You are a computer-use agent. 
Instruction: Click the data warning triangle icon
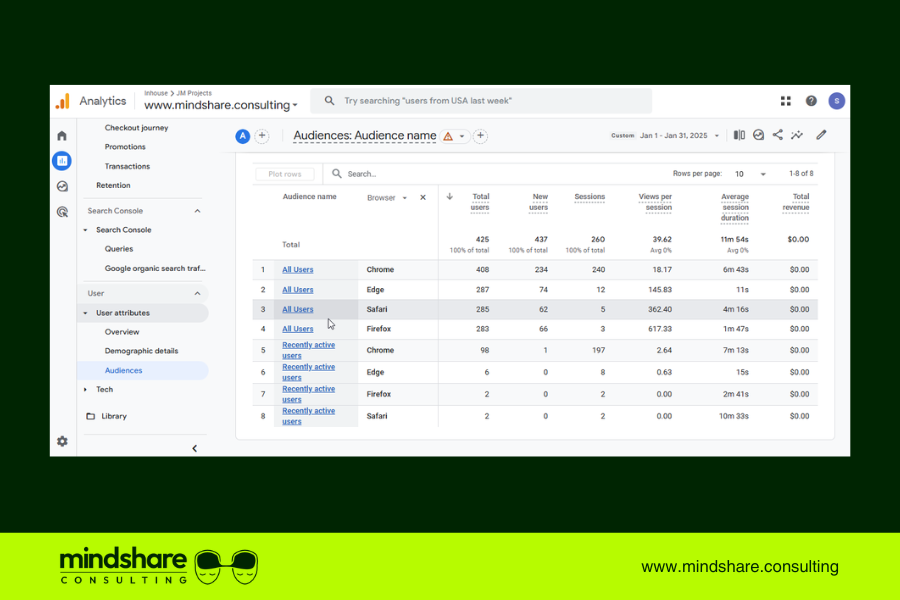(x=448, y=137)
